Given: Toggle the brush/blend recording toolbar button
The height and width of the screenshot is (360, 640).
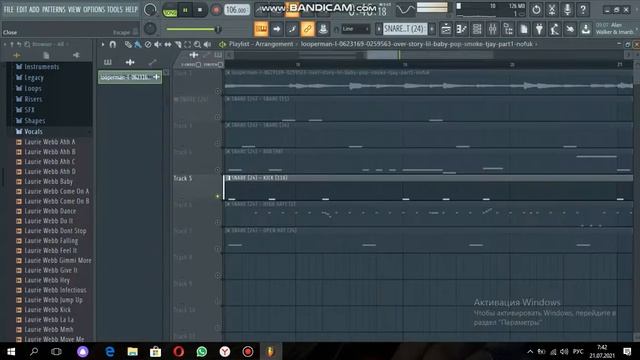Looking at the screenshot, I should (292, 29).
